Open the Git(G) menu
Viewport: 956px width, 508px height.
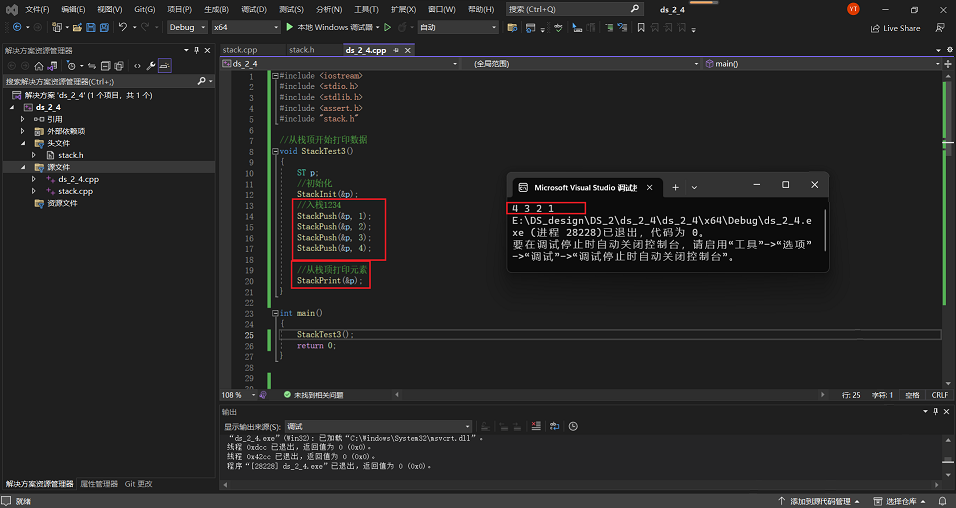144,9
